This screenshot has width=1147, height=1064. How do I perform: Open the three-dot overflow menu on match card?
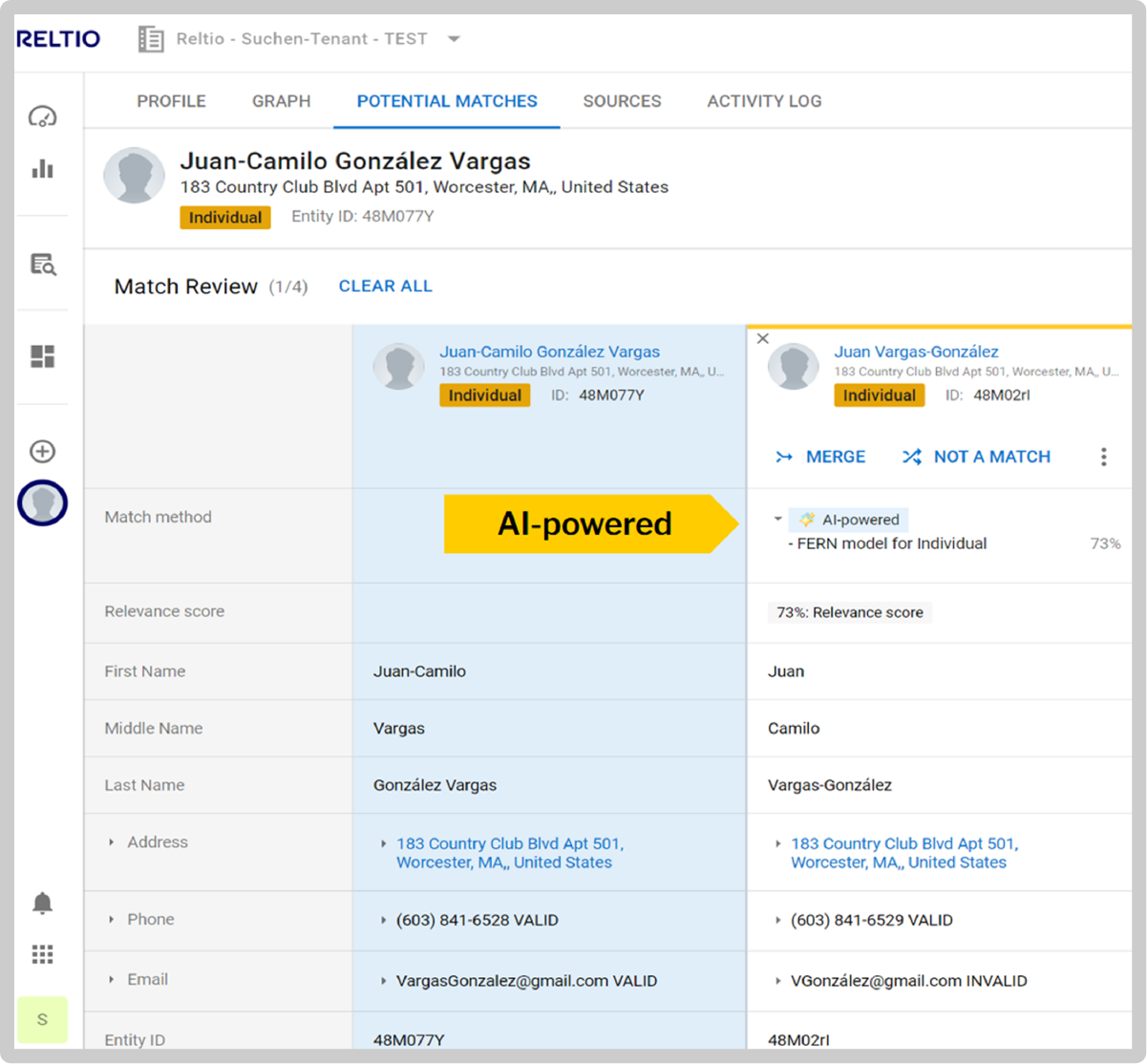coord(1104,457)
